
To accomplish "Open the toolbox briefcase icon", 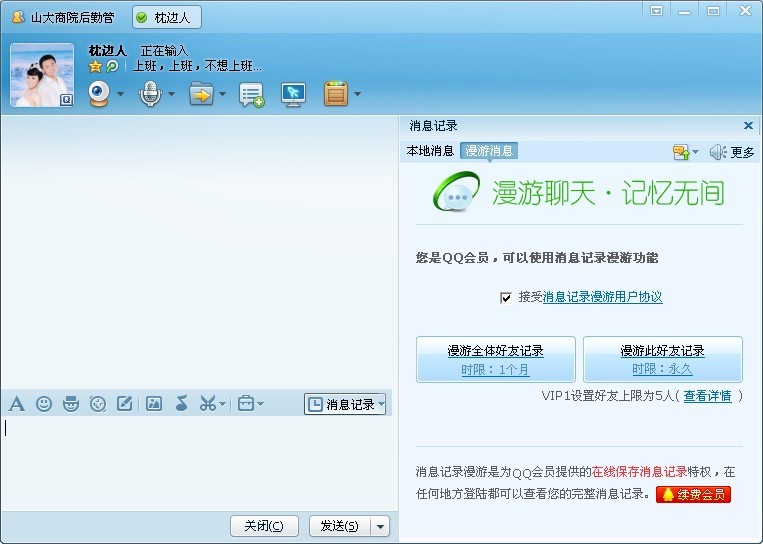I will tap(246, 403).
